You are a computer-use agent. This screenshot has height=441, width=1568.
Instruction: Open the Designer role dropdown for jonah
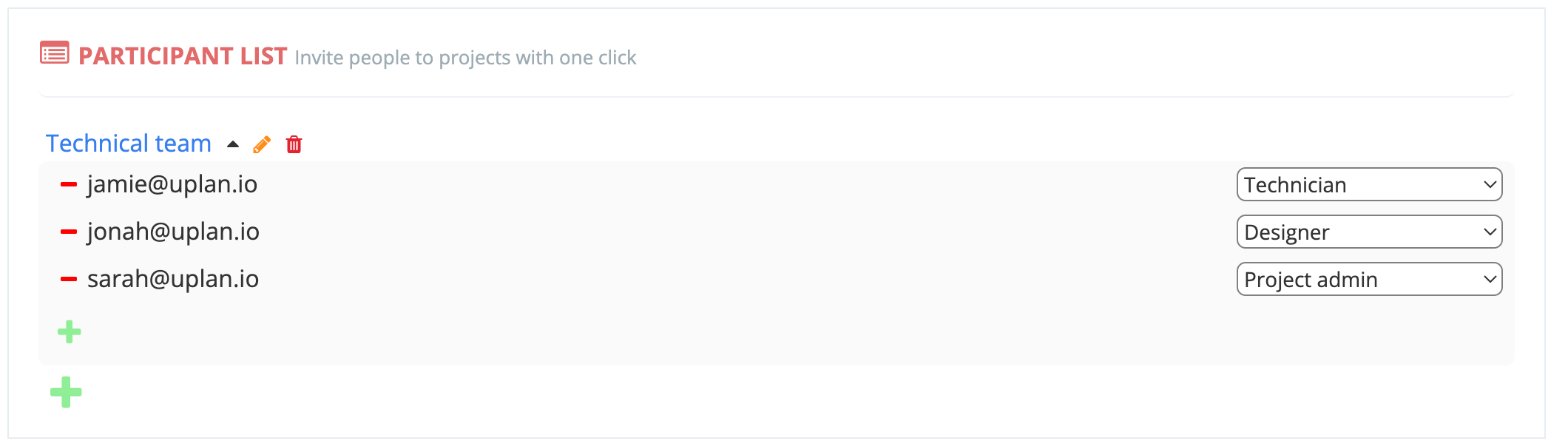pos(1369,232)
